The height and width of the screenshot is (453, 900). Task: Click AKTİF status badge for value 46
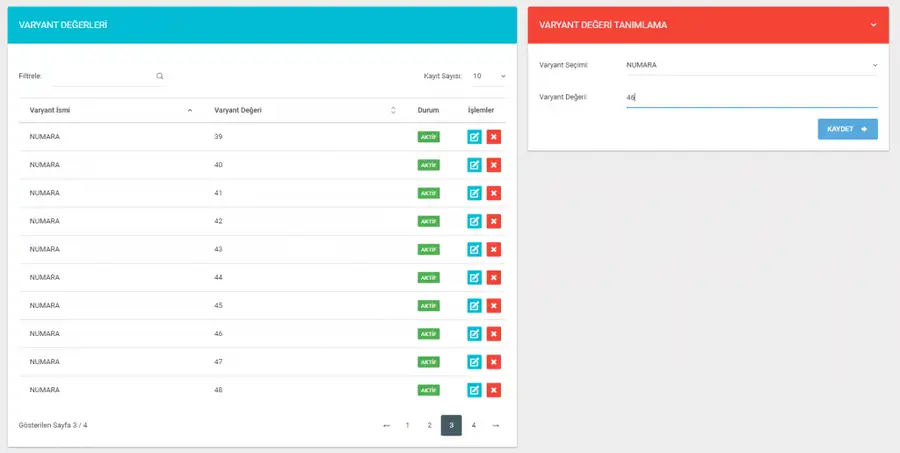coord(428,334)
